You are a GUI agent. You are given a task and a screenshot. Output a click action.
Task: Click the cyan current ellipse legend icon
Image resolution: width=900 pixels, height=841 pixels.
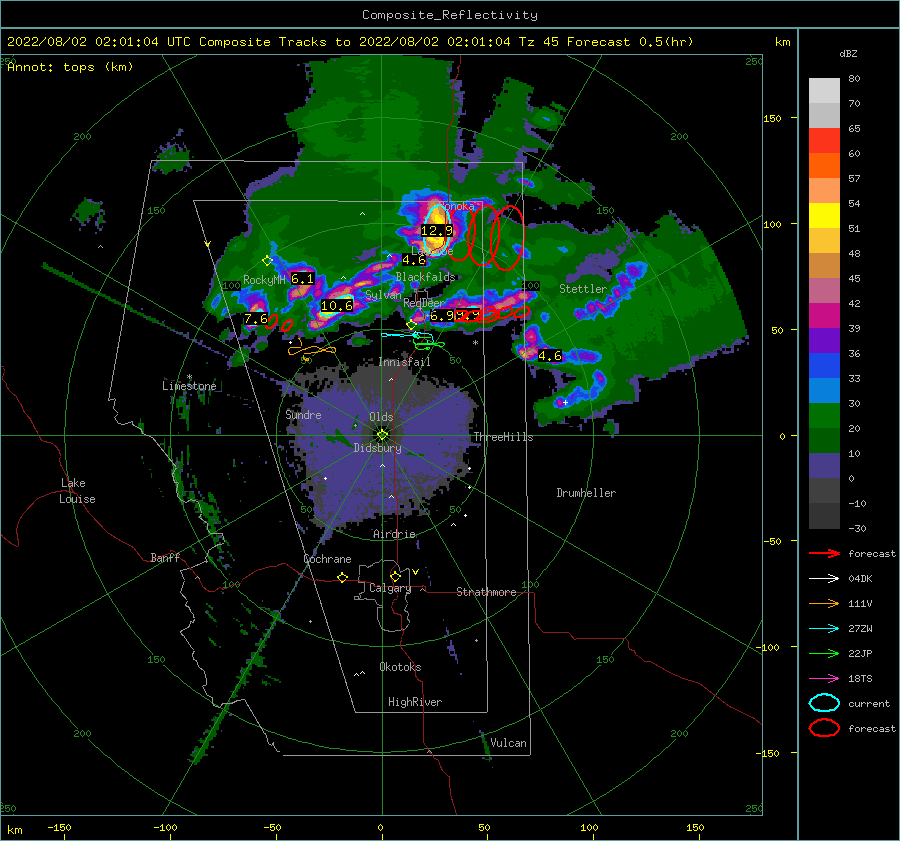click(x=824, y=703)
